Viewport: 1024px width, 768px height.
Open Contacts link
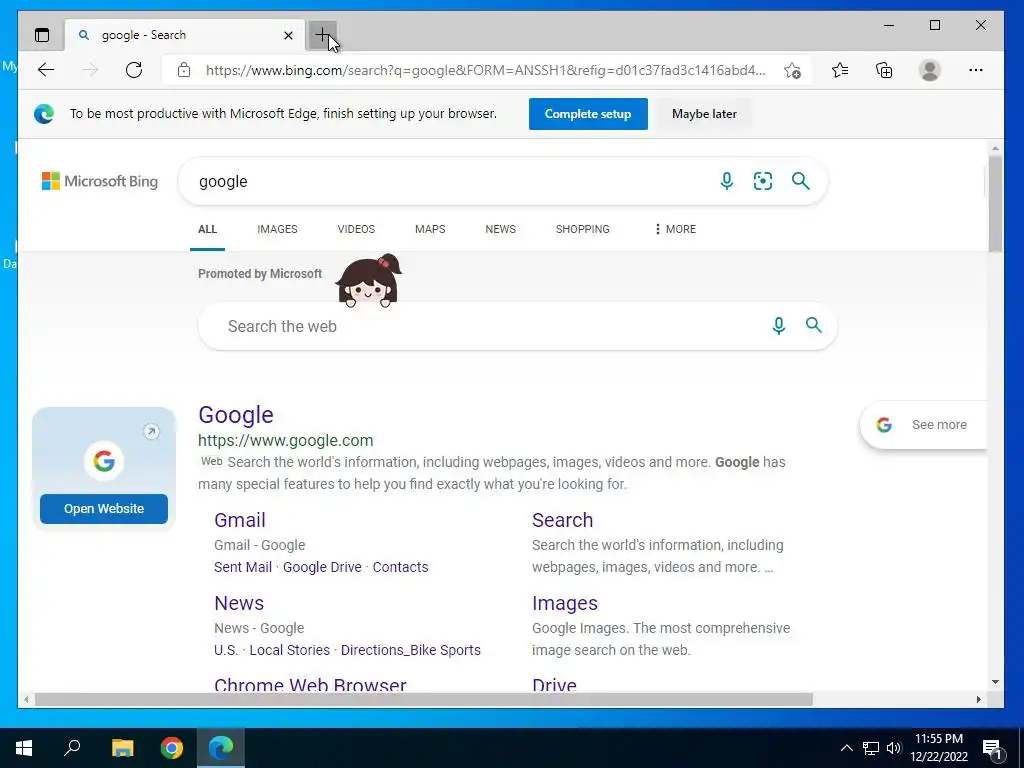(x=400, y=567)
